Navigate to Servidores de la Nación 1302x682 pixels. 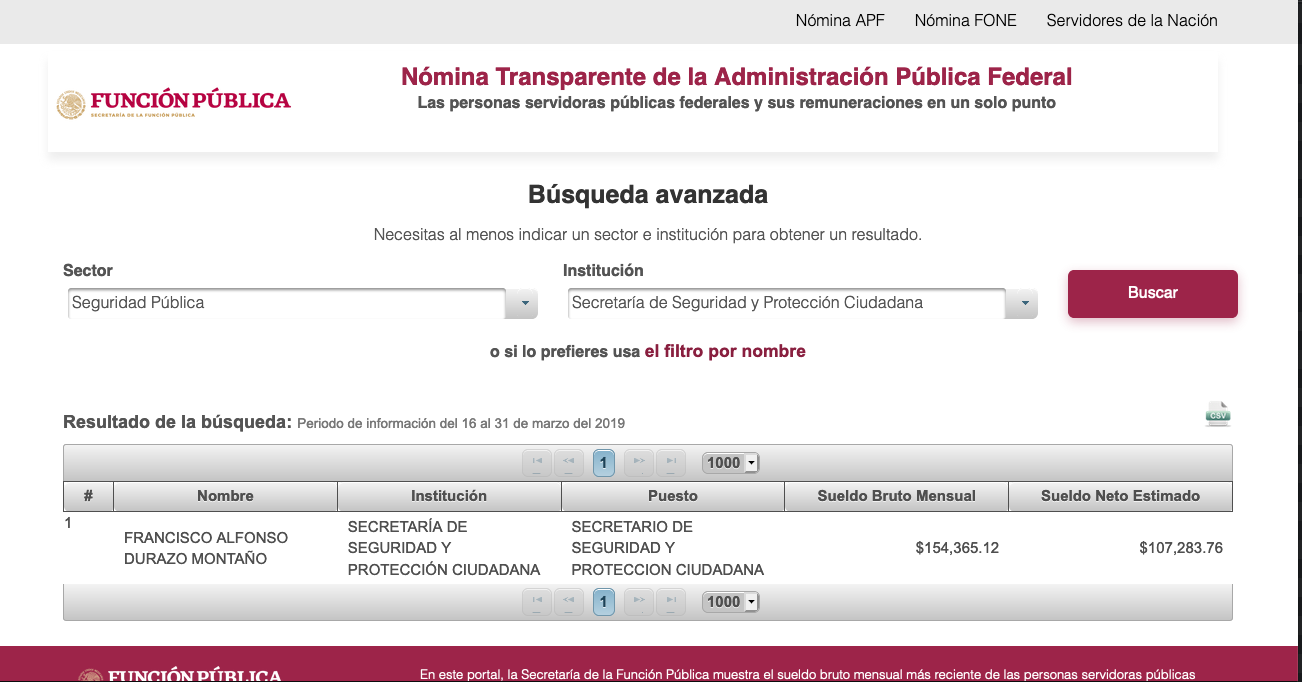coord(1131,20)
